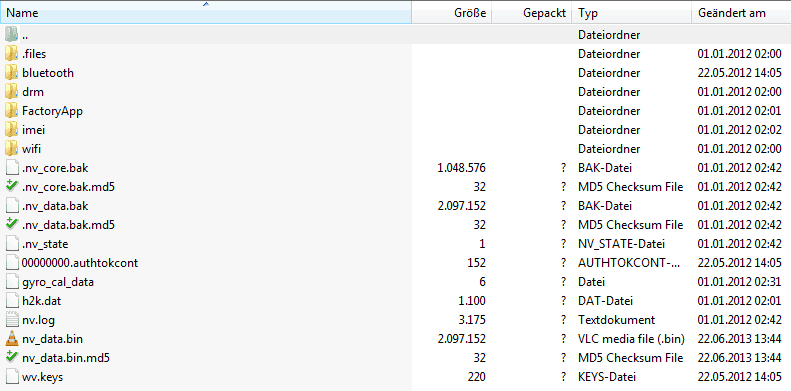
Task: Select the 'nv_data.bin.md5' file name
Action: coord(66,358)
